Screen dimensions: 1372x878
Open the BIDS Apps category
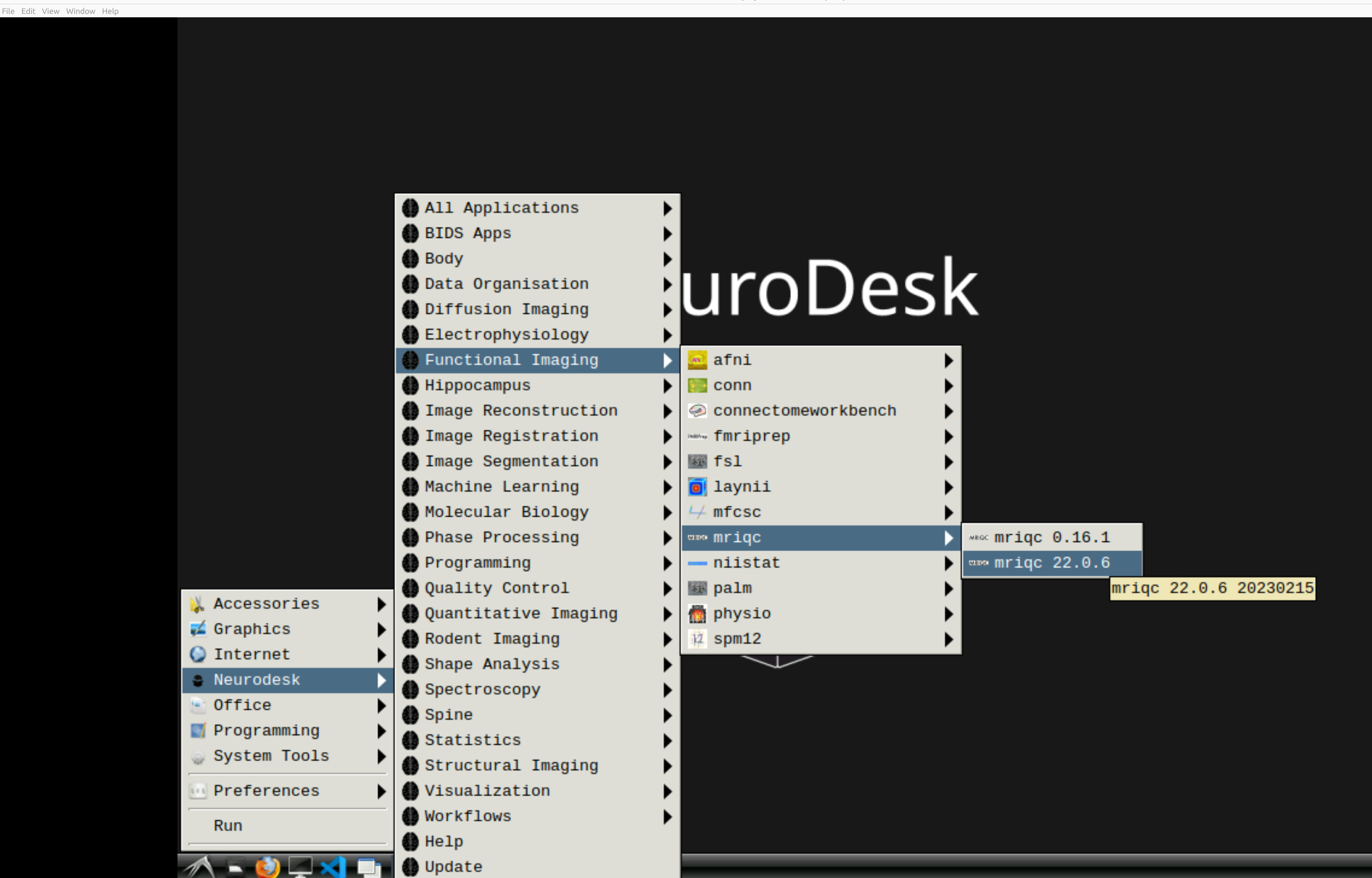click(x=468, y=234)
